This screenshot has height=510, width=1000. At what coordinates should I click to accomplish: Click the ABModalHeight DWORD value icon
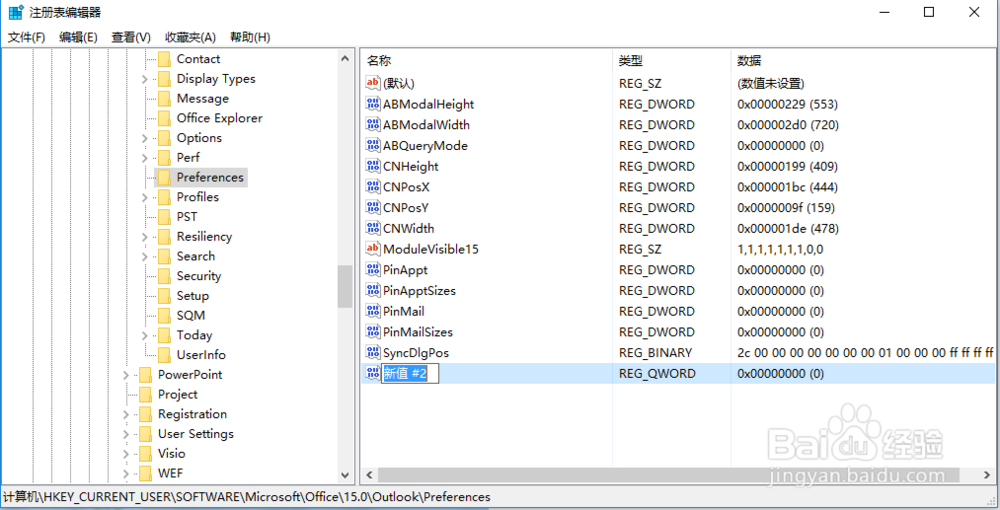click(373, 104)
